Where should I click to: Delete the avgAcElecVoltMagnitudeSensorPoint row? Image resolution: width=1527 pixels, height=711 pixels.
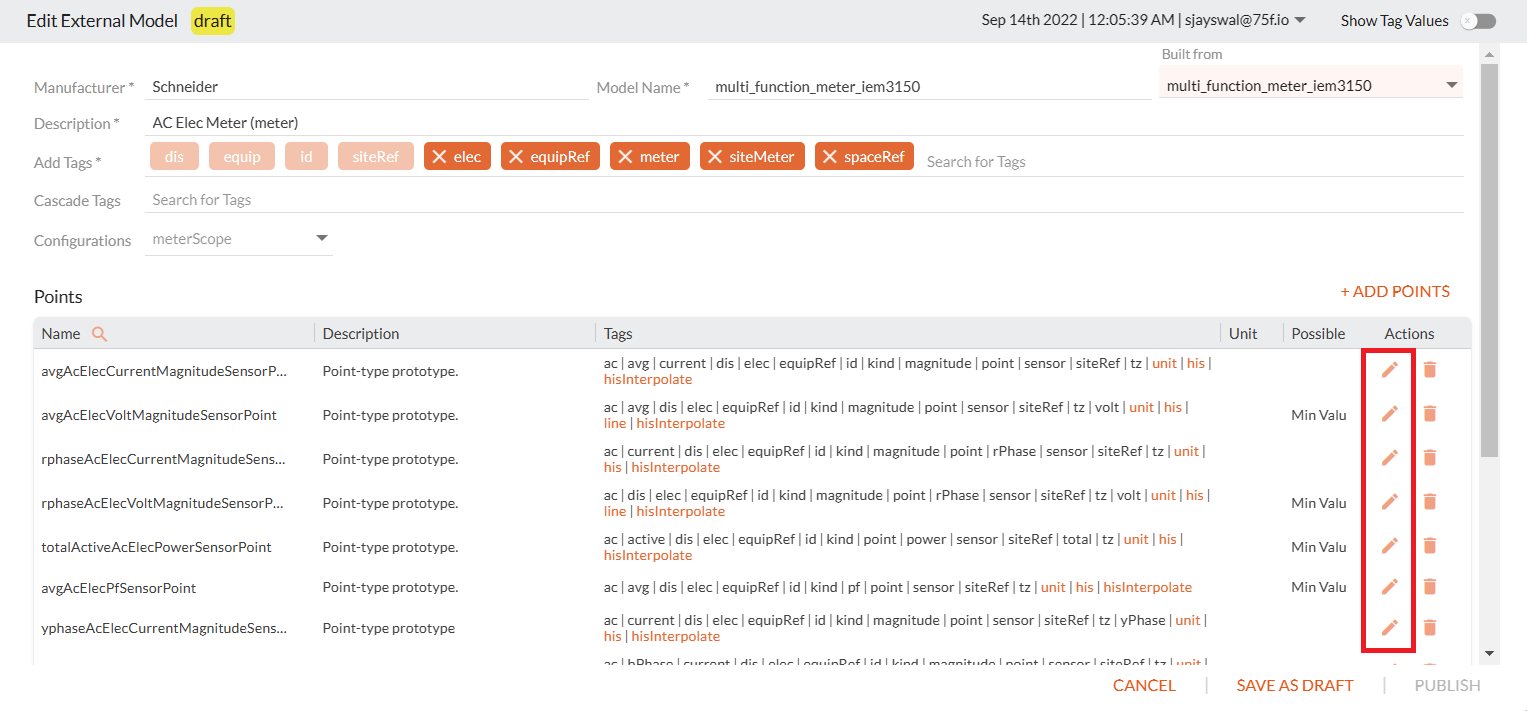[x=1430, y=413]
